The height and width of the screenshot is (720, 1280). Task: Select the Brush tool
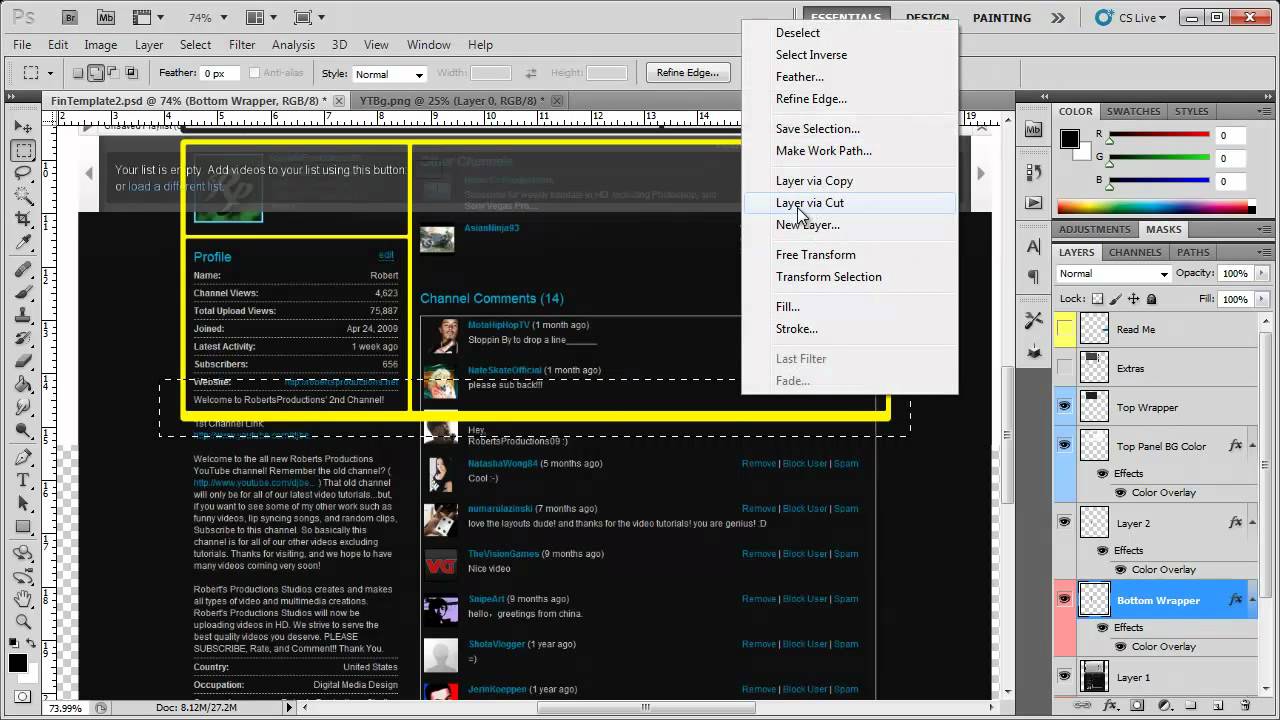tap(23, 293)
